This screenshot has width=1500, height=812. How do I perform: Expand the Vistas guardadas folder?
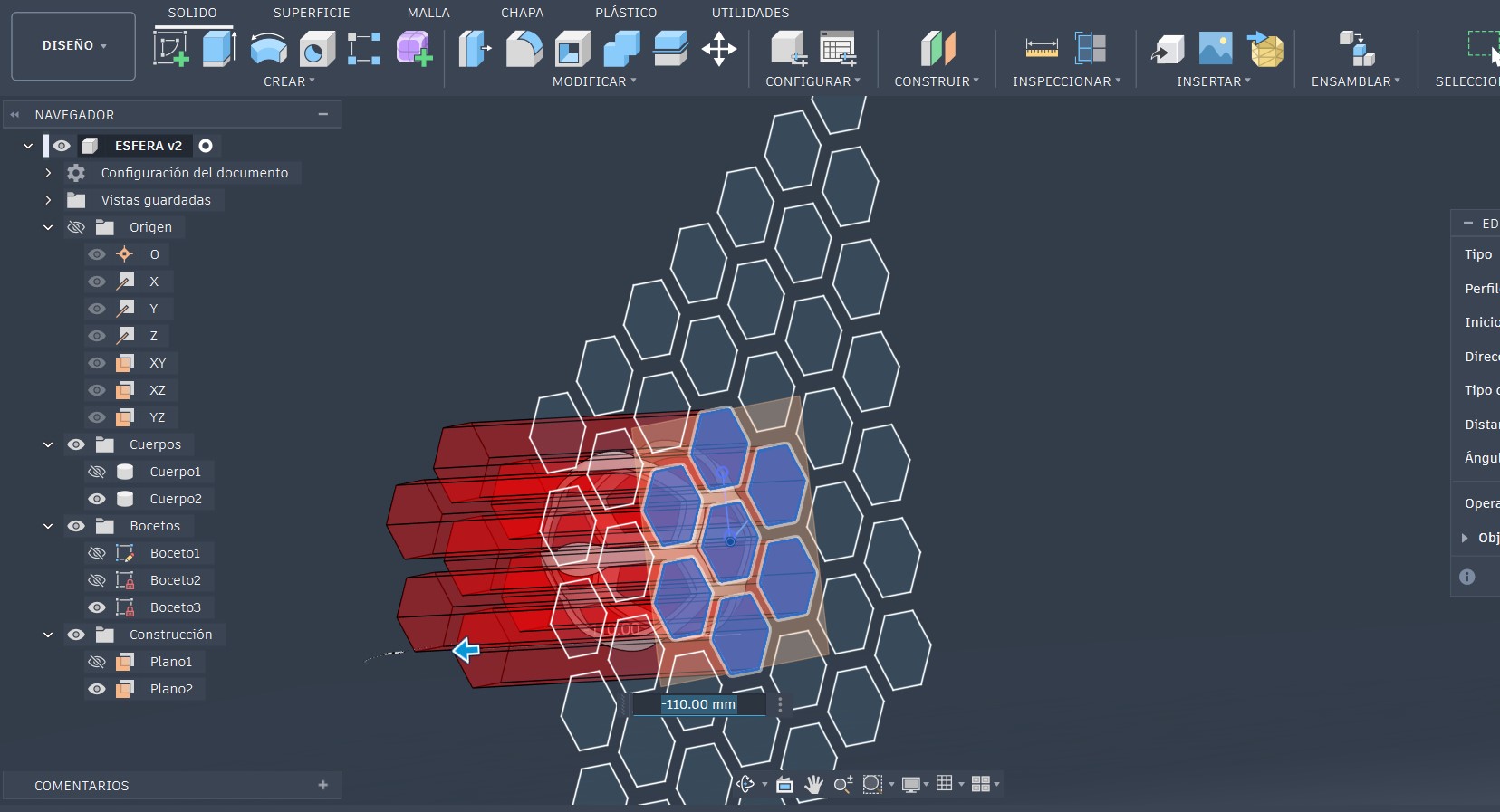click(48, 200)
